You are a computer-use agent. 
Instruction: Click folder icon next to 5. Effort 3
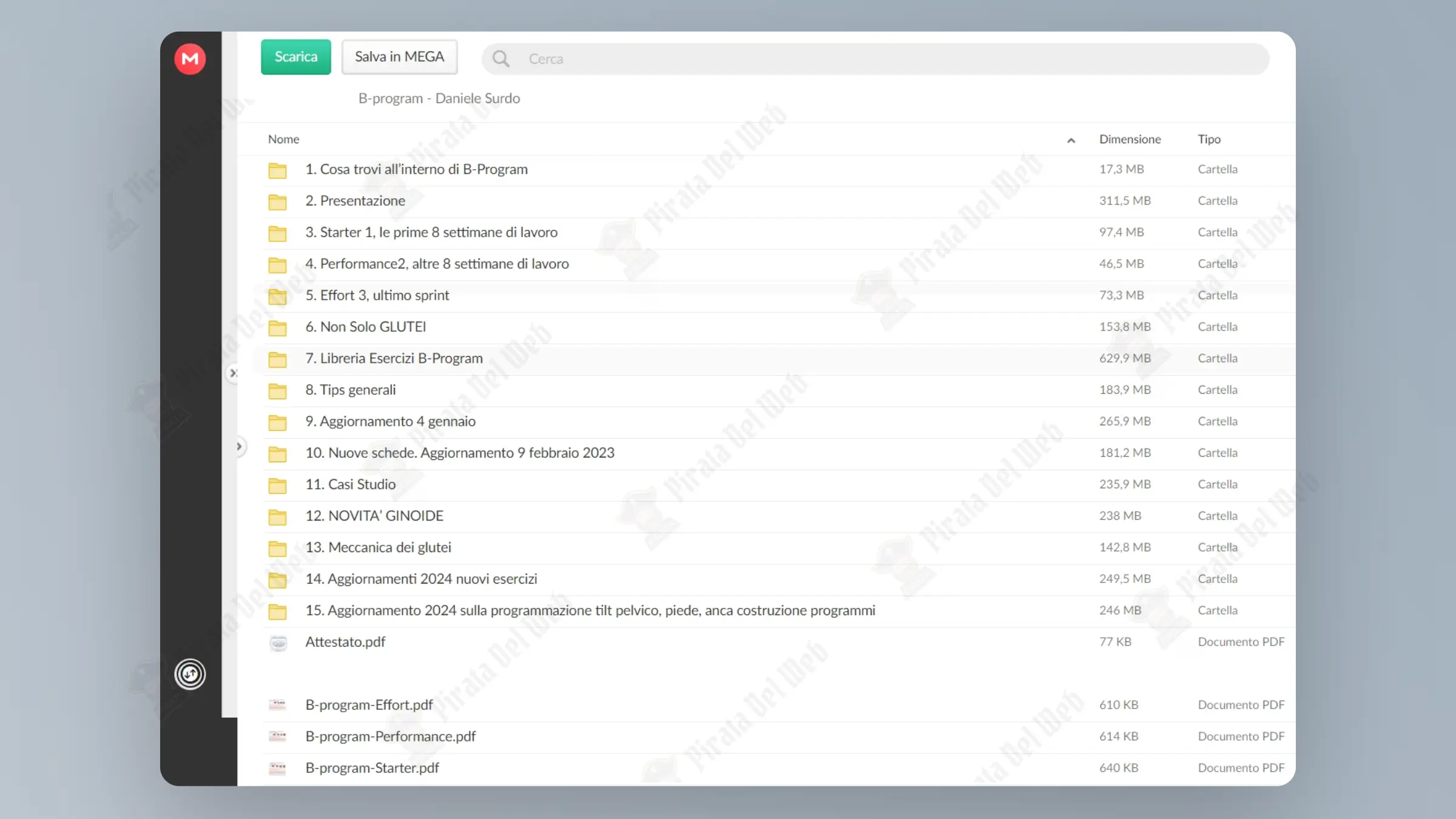click(x=277, y=297)
